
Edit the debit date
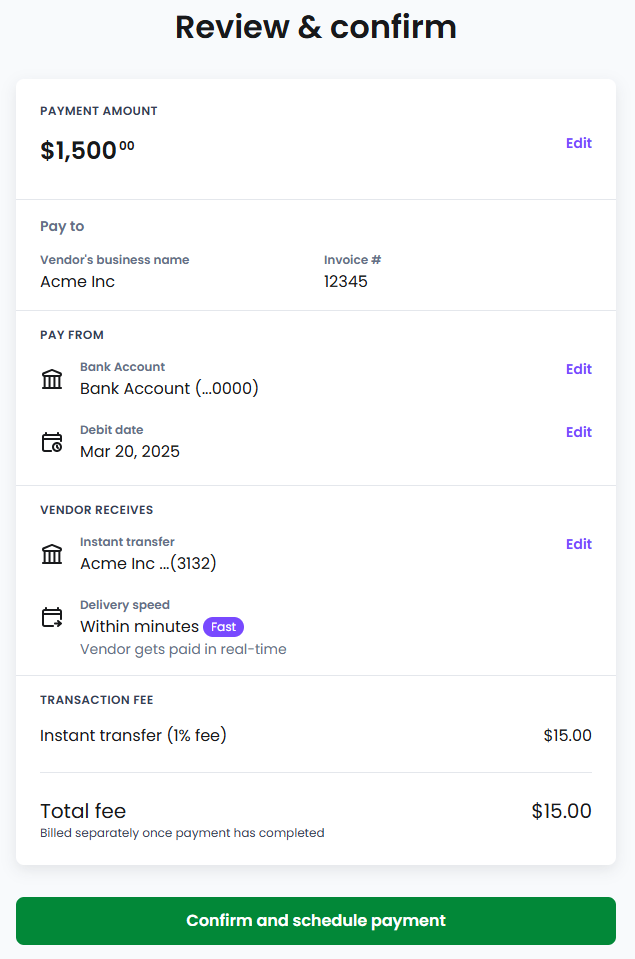coord(578,432)
